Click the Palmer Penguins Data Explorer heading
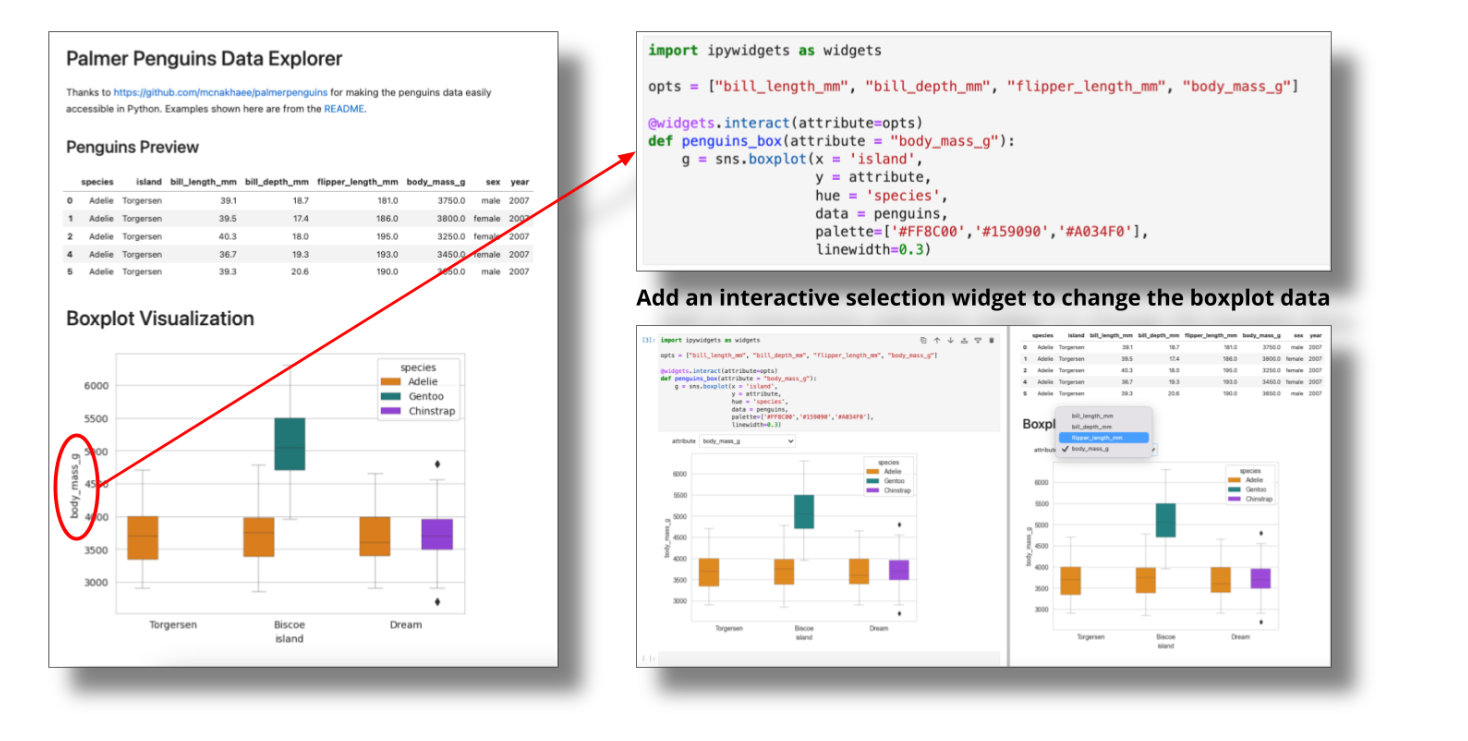The image size is (1468, 741). pos(204,59)
